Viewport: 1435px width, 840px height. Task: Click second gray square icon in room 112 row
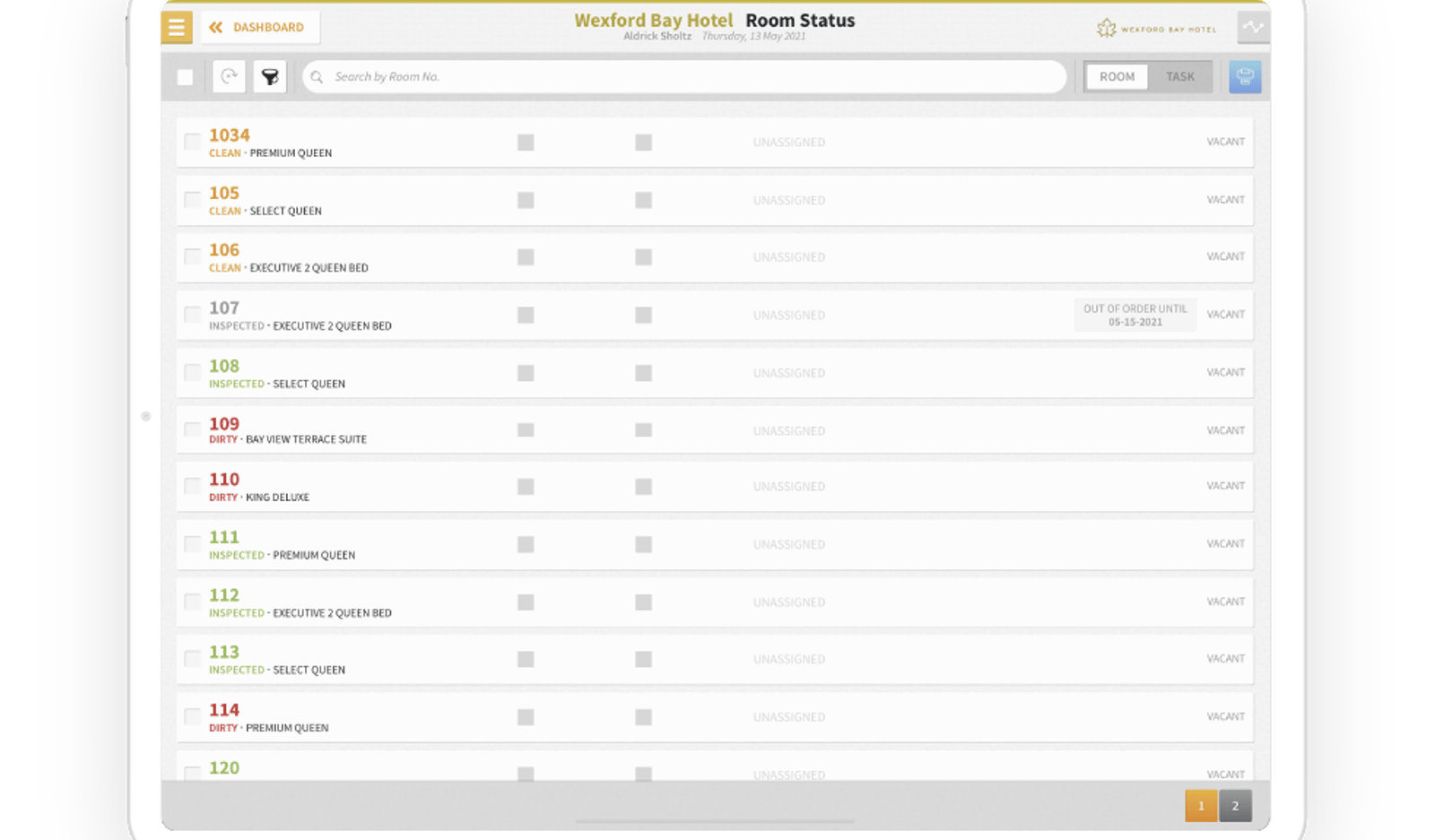point(643,602)
